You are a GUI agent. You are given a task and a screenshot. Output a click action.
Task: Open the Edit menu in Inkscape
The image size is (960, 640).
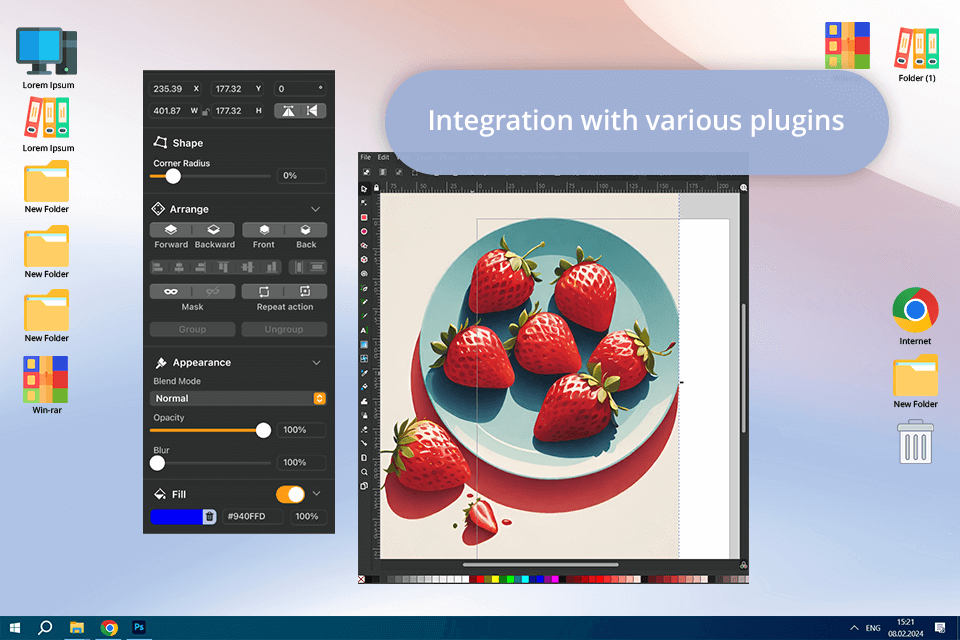click(x=383, y=157)
